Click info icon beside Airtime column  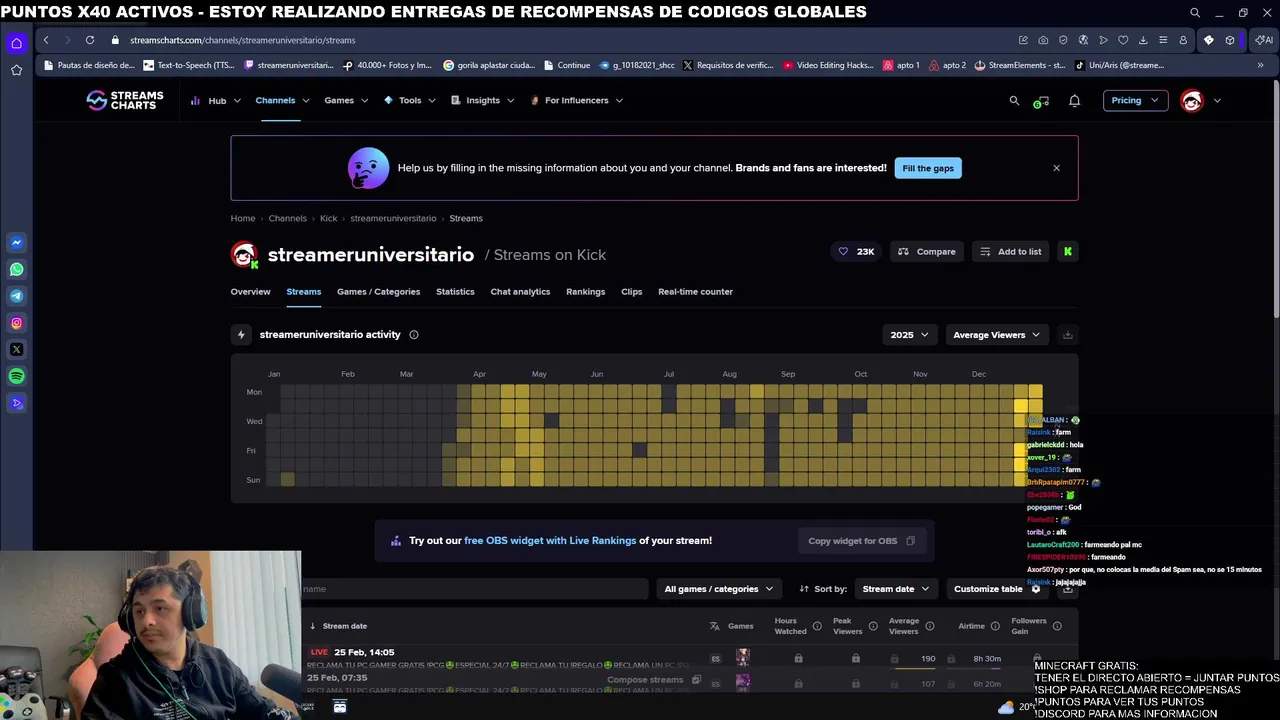point(995,626)
